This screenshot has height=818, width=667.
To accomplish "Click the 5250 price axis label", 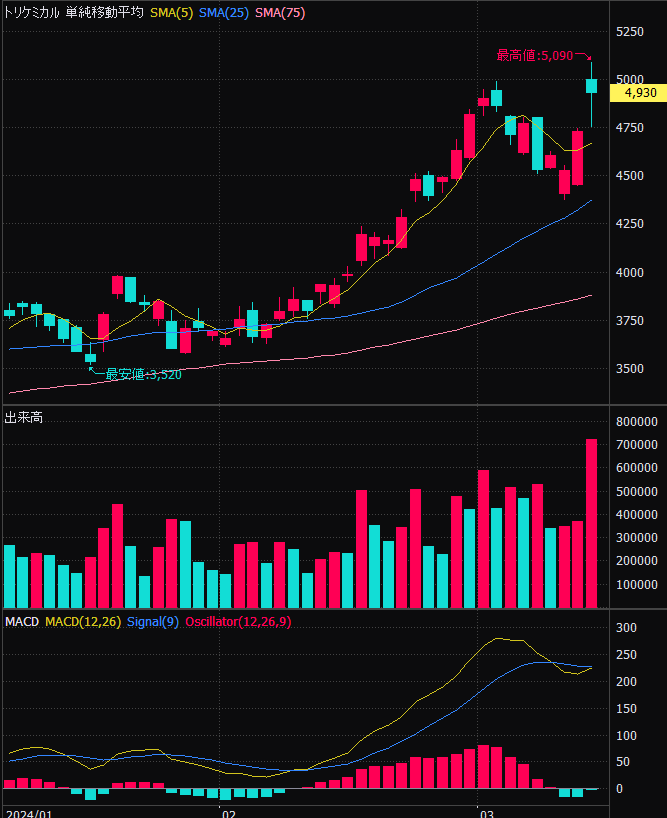I will [629, 32].
